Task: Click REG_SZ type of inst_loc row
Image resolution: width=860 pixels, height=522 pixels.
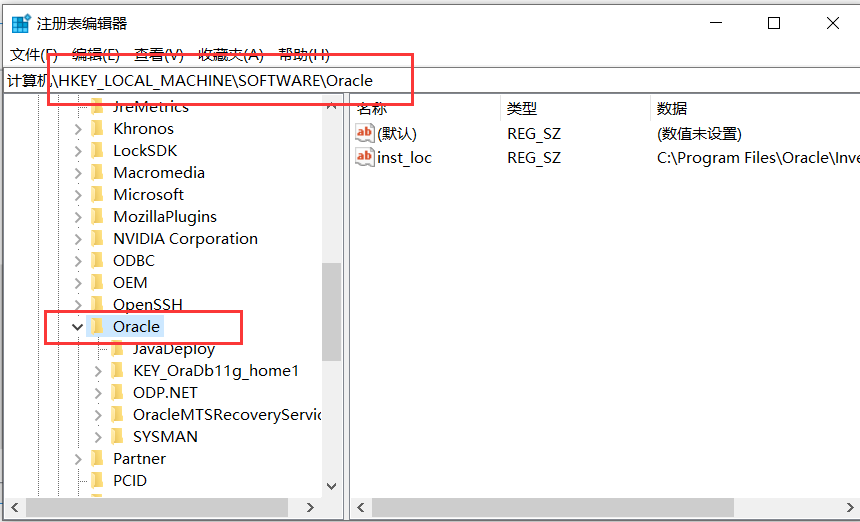Action: [x=534, y=157]
